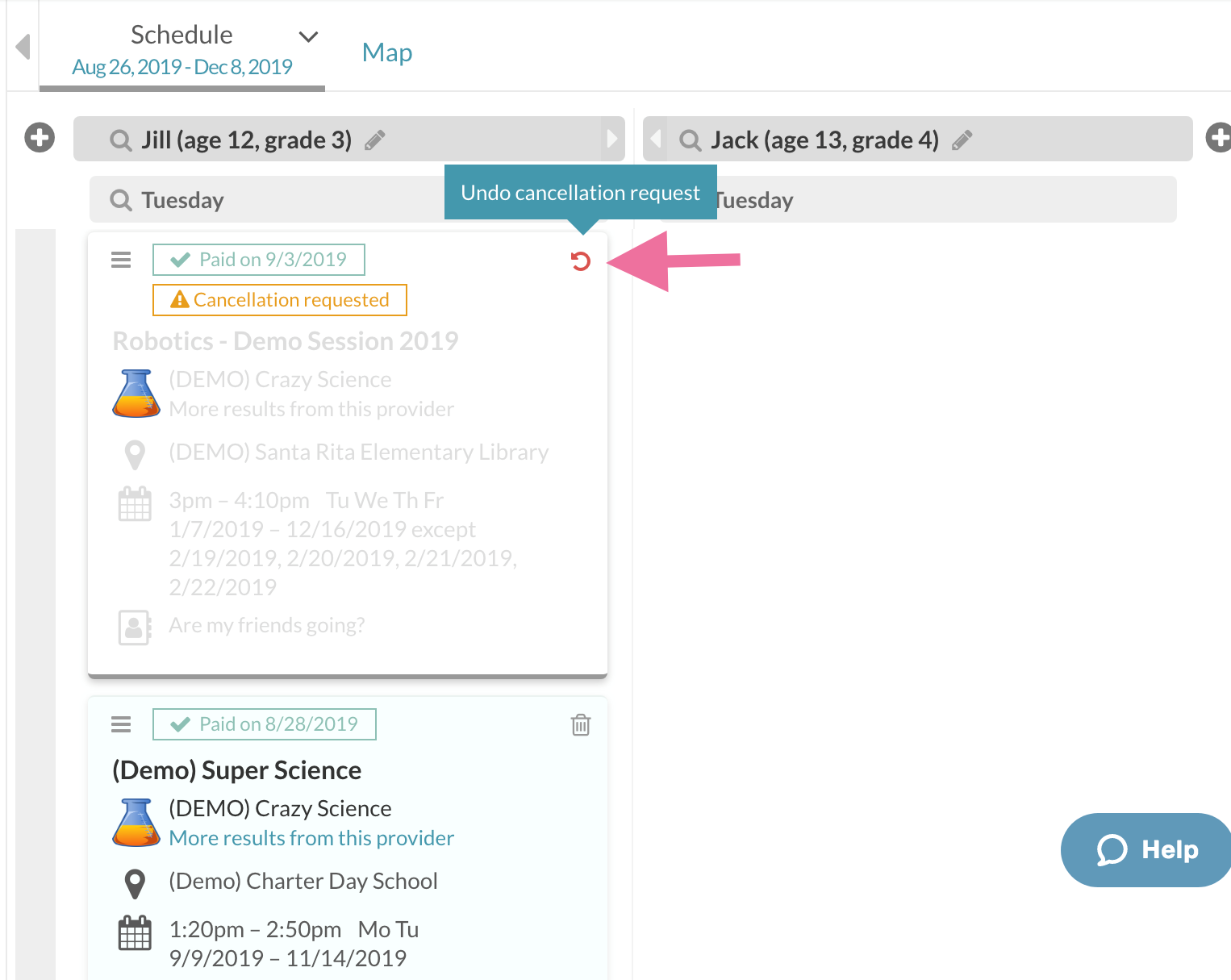Switch to the Map tab
Screen dimensions: 1231x980
coord(387,52)
